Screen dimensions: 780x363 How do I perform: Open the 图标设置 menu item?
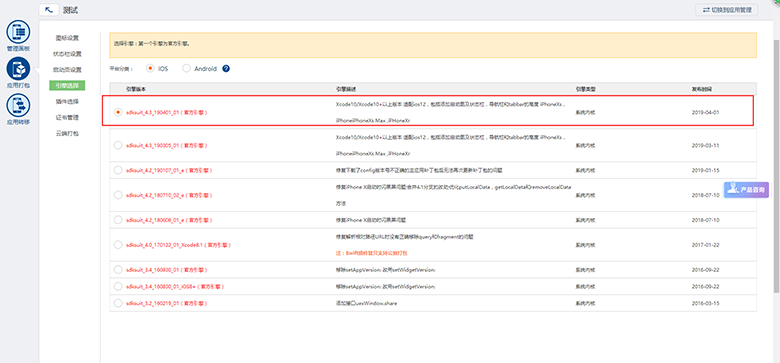[x=67, y=38]
